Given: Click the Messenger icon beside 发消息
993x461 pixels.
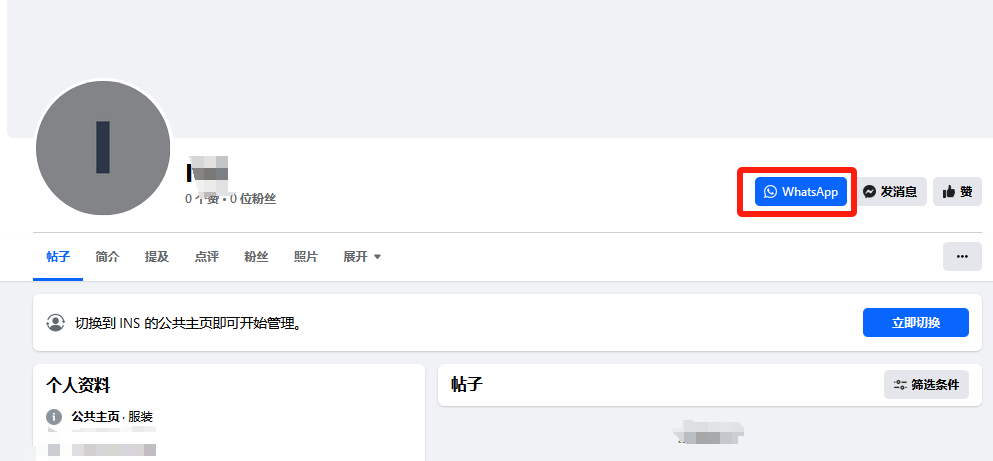Looking at the screenshot, I should pyautogui.click(x=870, y=191).
